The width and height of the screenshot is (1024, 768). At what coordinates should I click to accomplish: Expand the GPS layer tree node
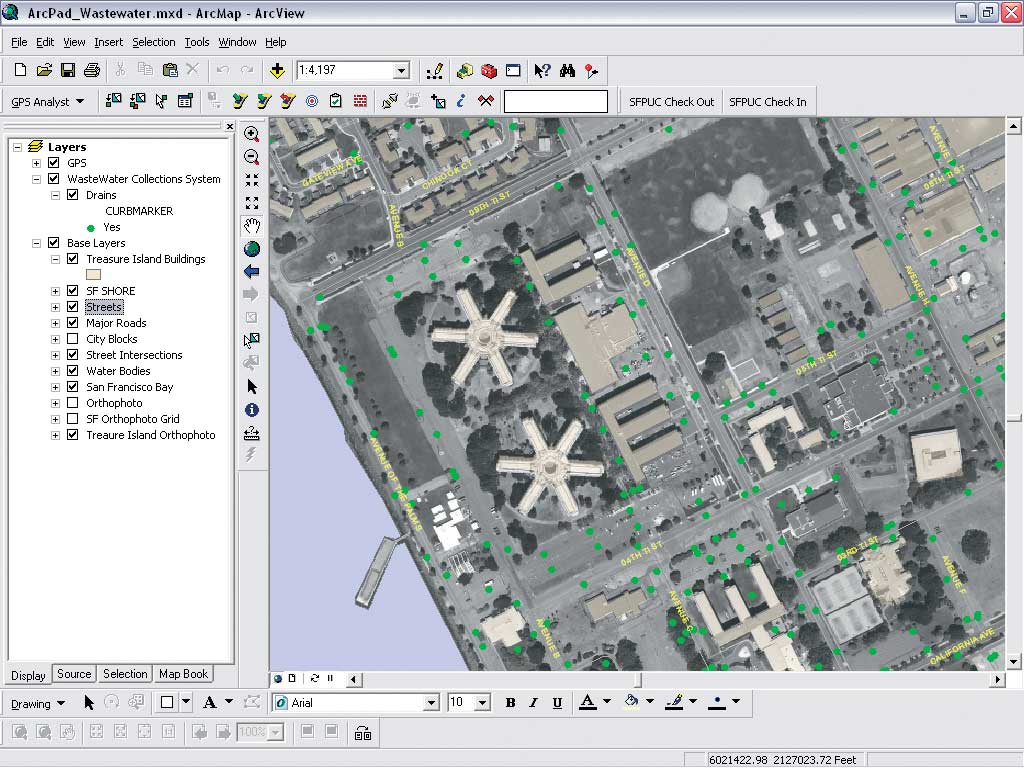click(37, 163)
